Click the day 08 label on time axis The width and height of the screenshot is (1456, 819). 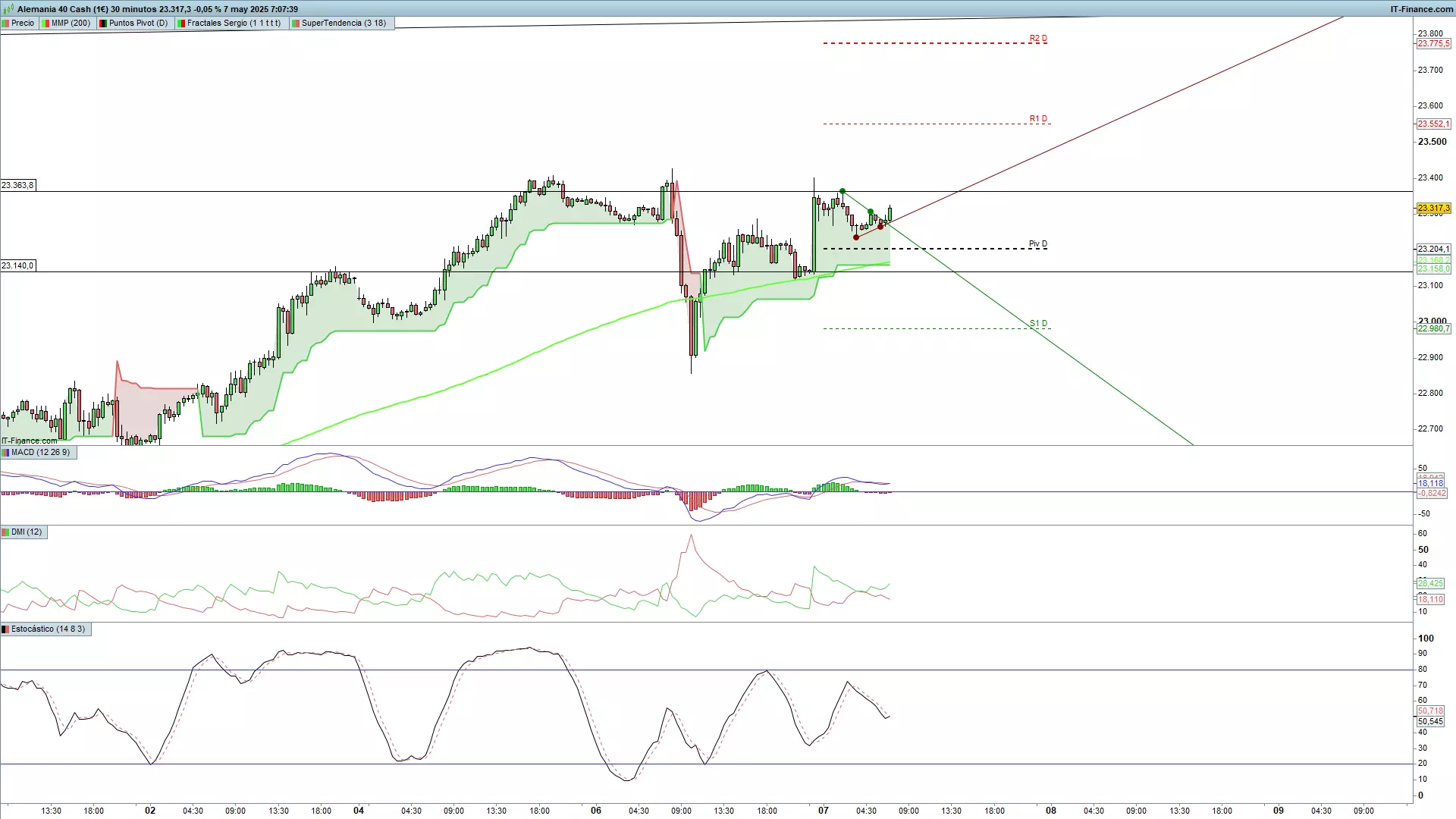1051,811
